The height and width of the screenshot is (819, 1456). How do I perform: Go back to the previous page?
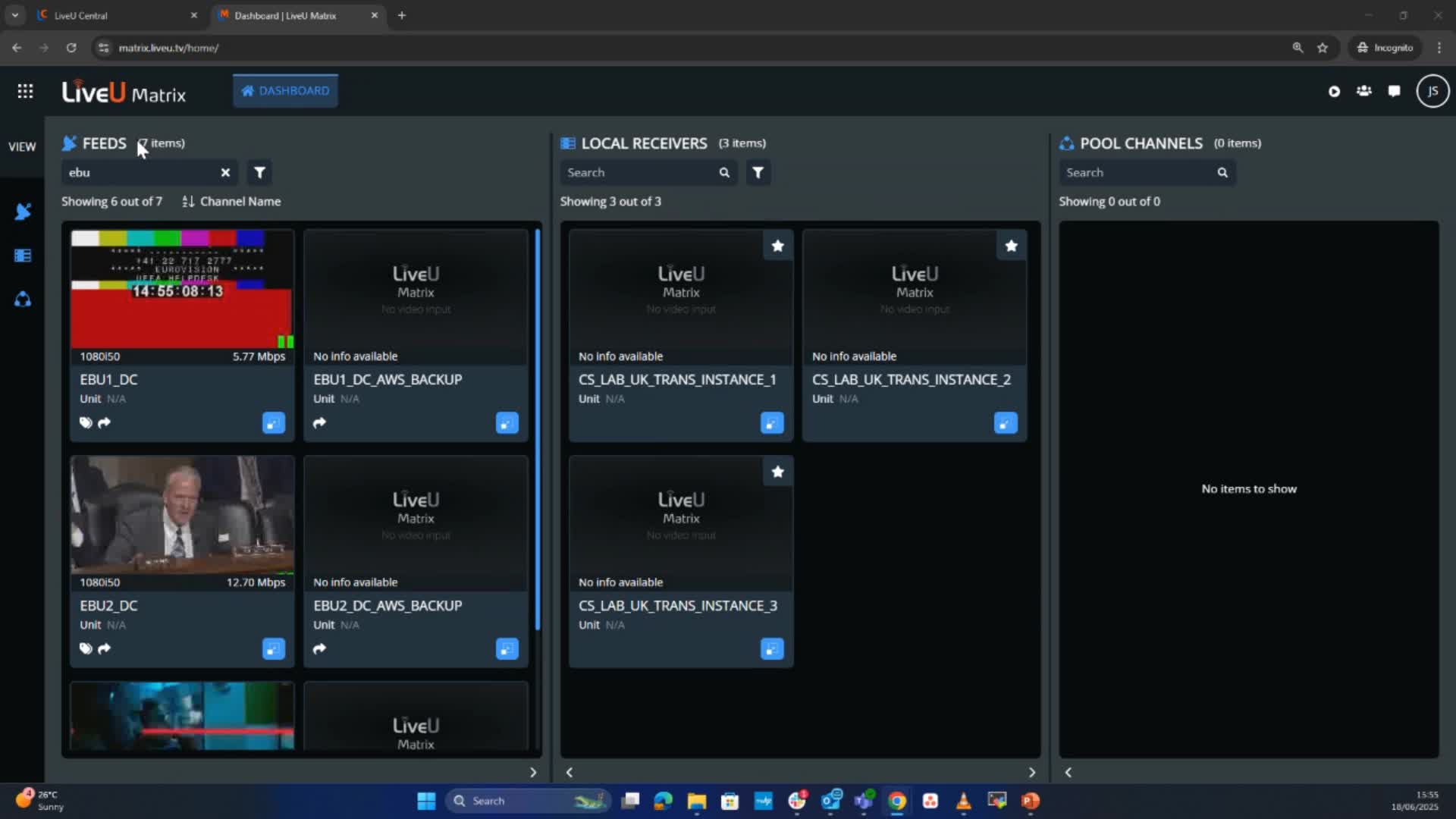(17, 48)
